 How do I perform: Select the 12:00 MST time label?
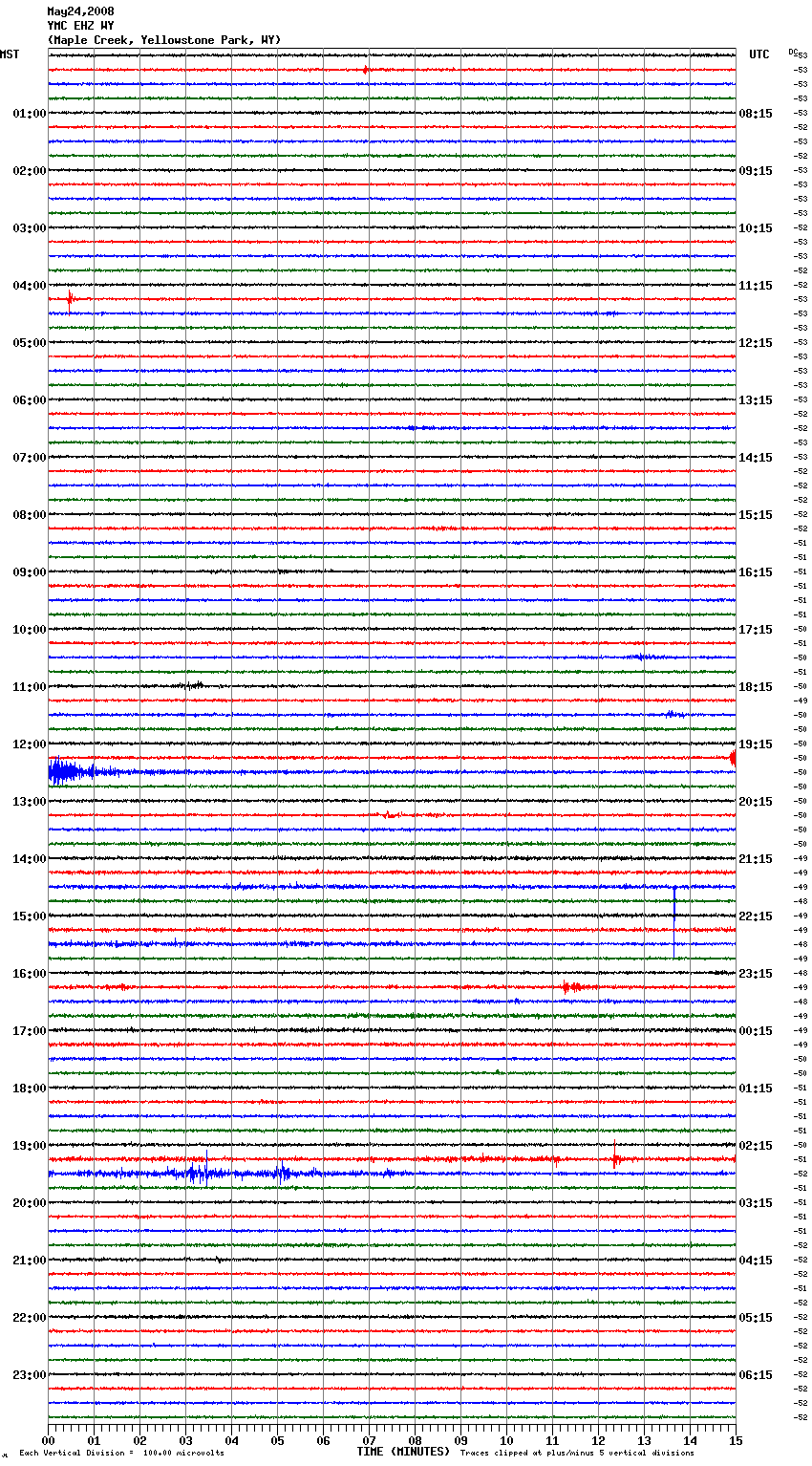click(30, 744)
